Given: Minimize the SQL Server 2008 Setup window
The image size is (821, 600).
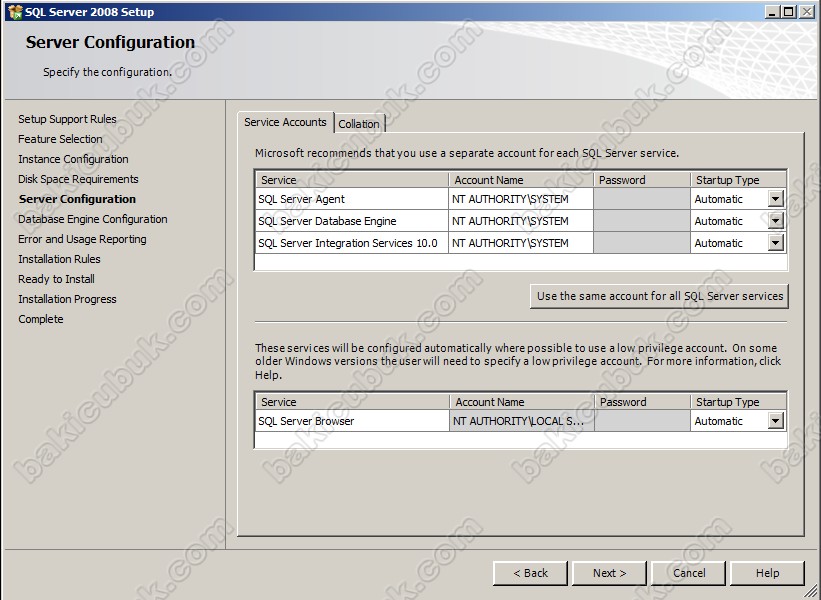Looking at the screenshot, I should click(772, 12).
